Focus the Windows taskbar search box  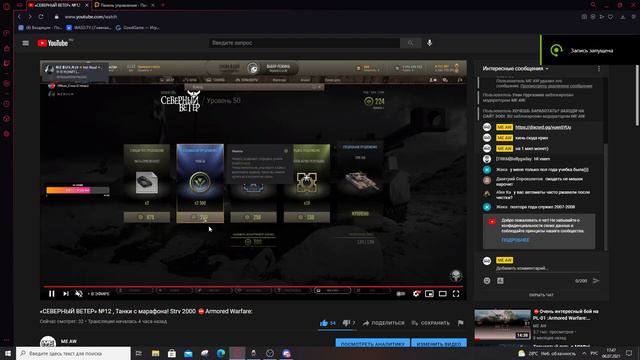[73, 353]
